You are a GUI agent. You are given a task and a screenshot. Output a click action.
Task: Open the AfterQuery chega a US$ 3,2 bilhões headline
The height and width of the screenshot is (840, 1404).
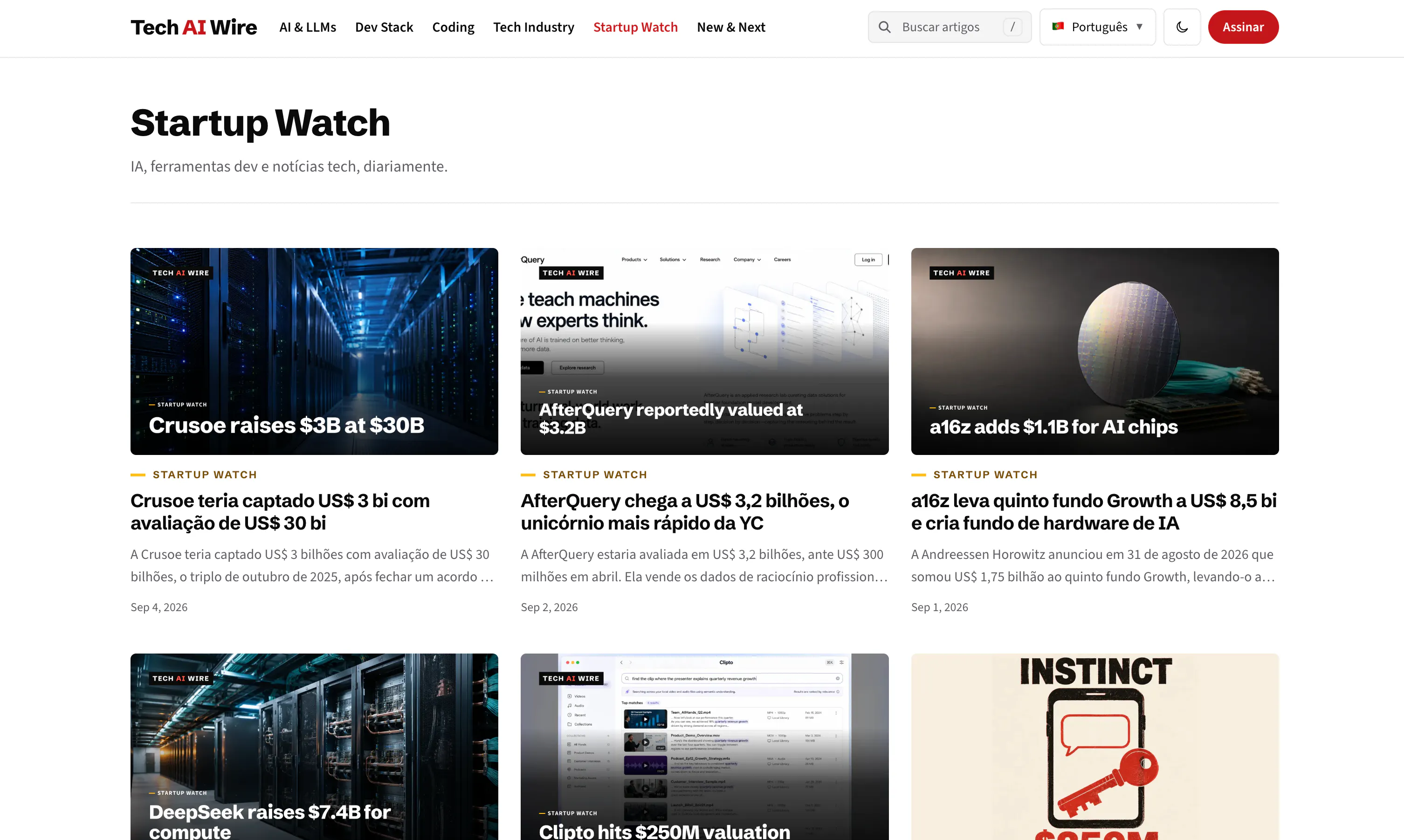click(x=685, y=512)
